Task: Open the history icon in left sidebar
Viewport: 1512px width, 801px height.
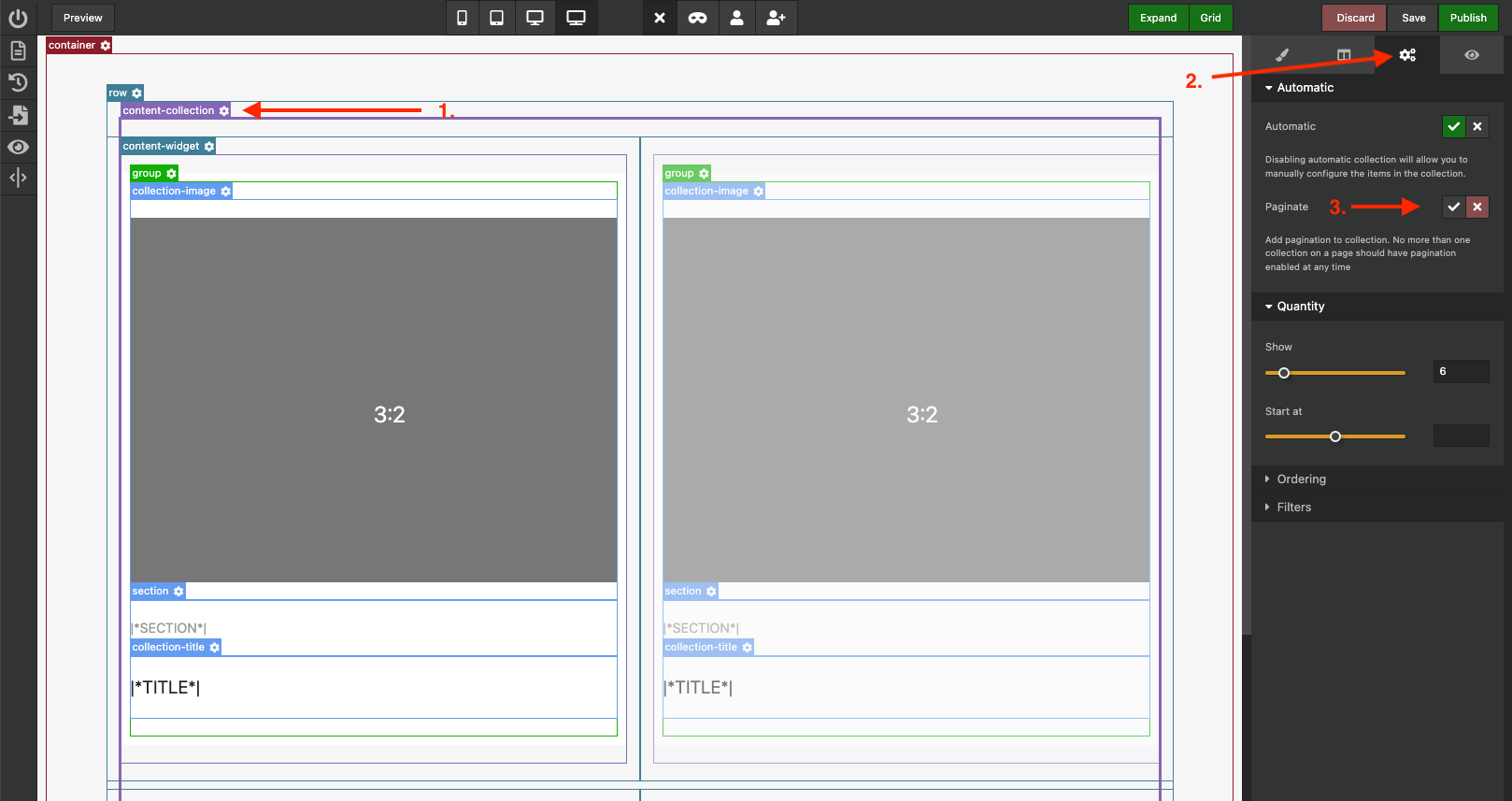Action: (18, 82)
